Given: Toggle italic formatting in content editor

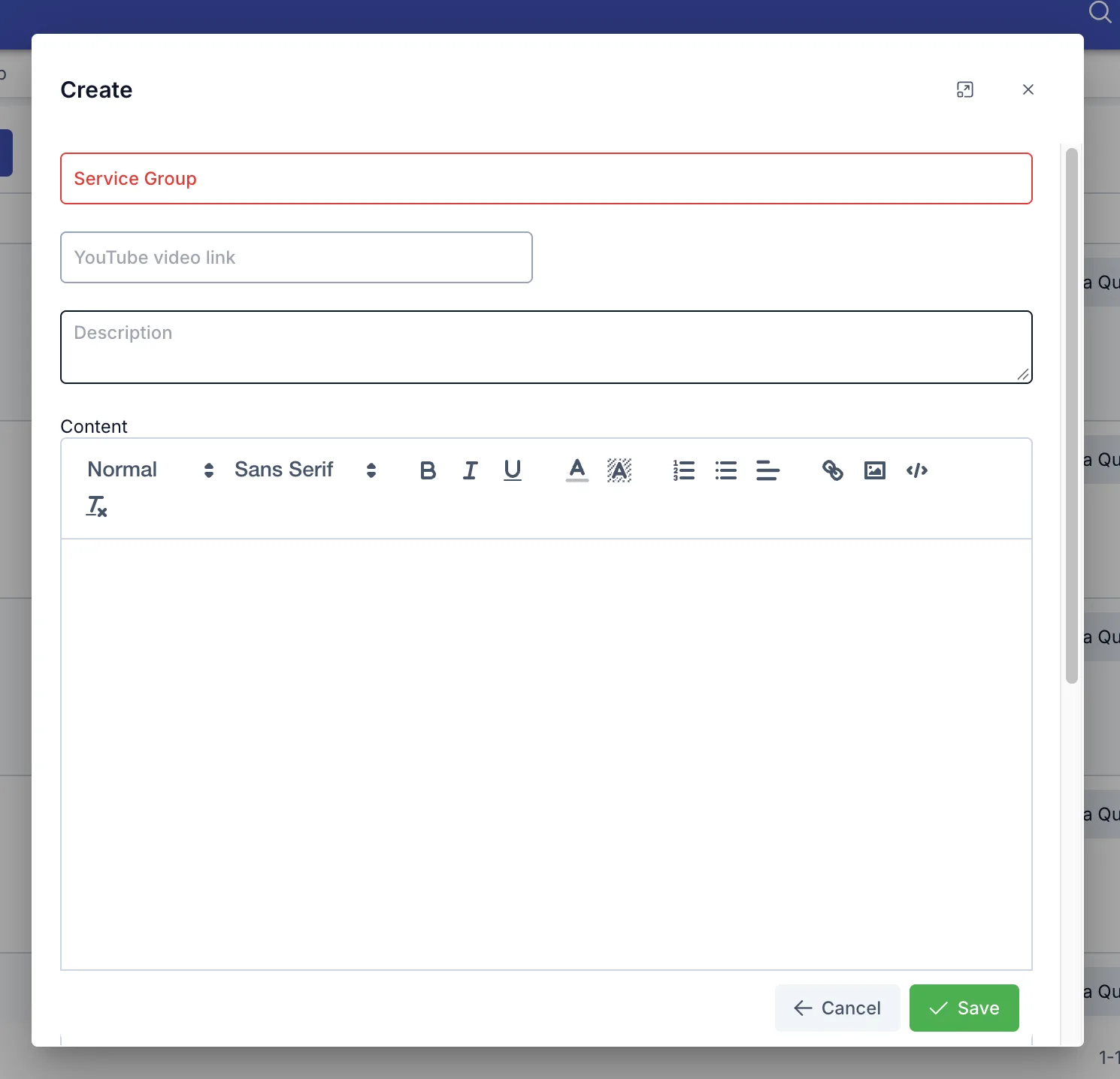Looking at the screenshot, I should (x=470, y=470).
